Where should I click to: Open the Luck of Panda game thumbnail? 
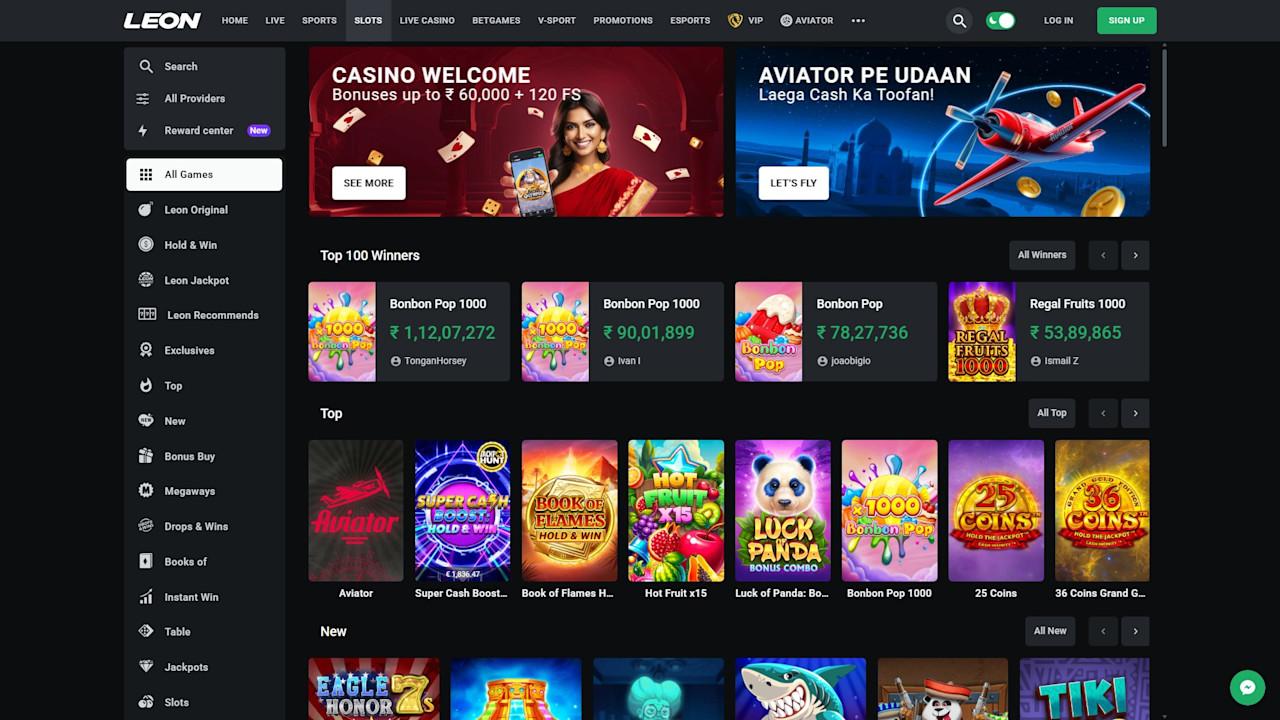pos(783,511)
